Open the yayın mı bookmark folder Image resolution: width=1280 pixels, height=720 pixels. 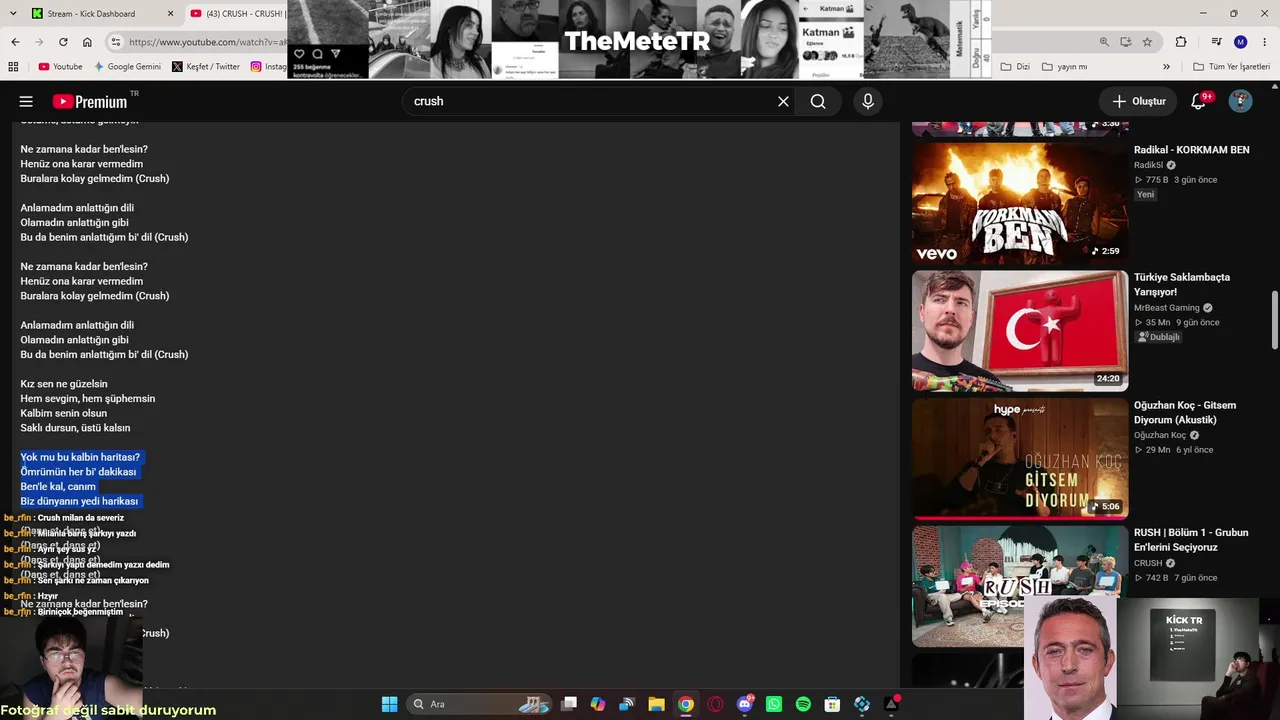[x=1065, y=67]
